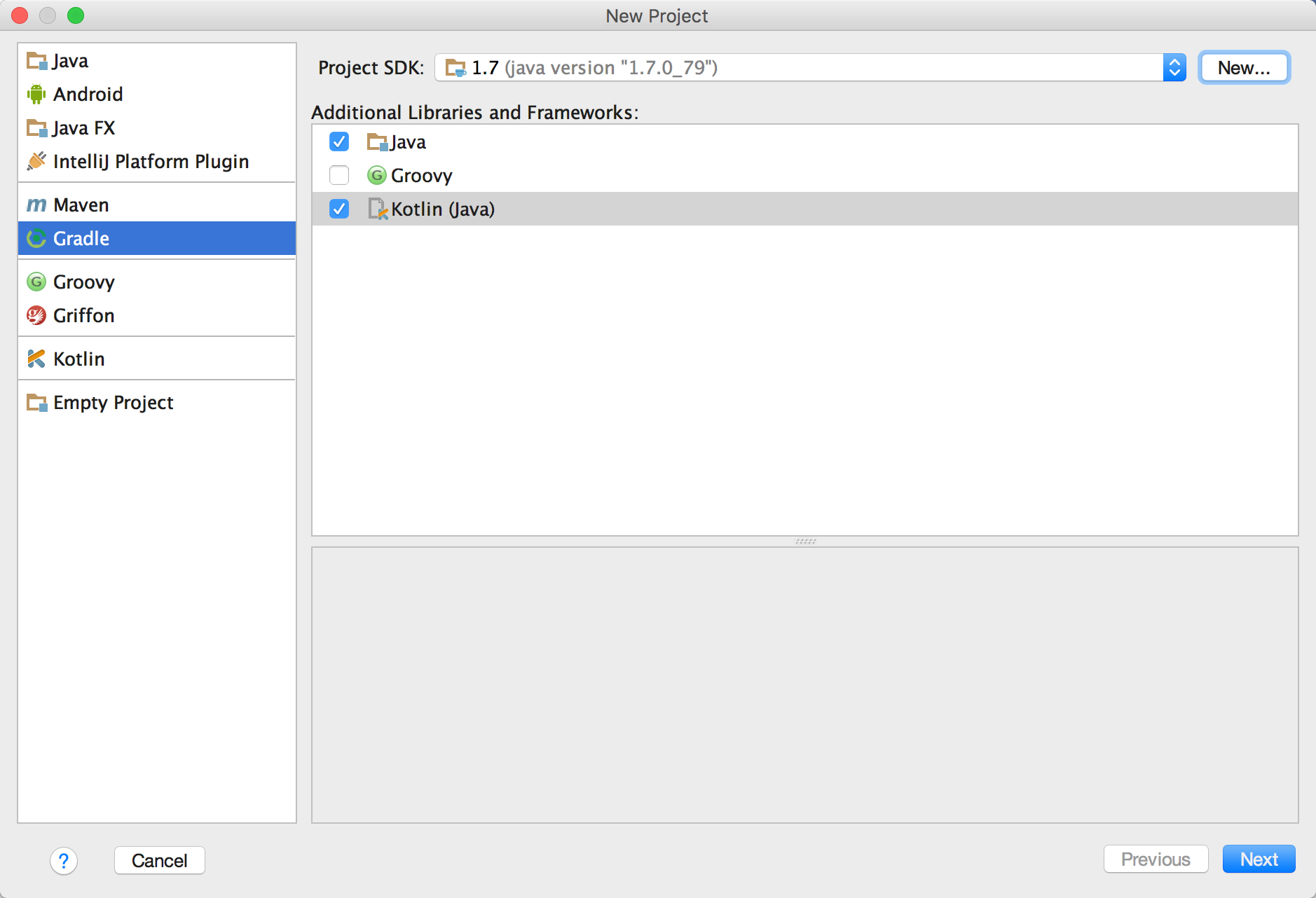This screenshot has width=1316, height=898.
Task: Open the Project SDK dropdown arrows
Action: click(1174, 68)
